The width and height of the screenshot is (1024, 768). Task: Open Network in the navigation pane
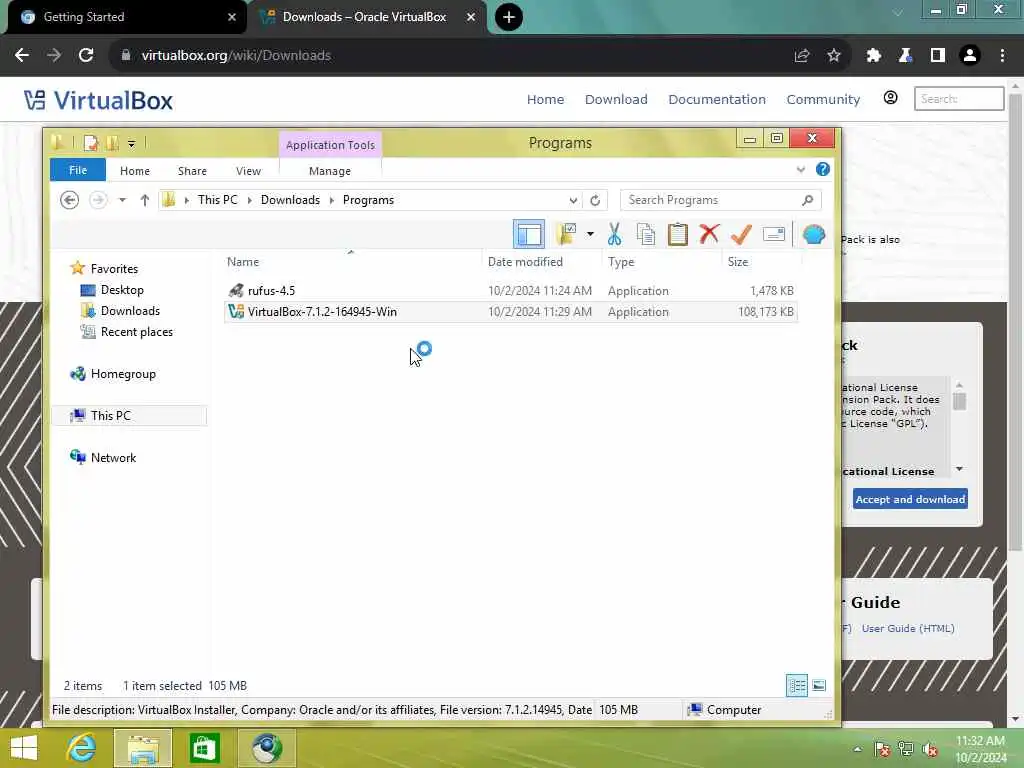[113, 458]
